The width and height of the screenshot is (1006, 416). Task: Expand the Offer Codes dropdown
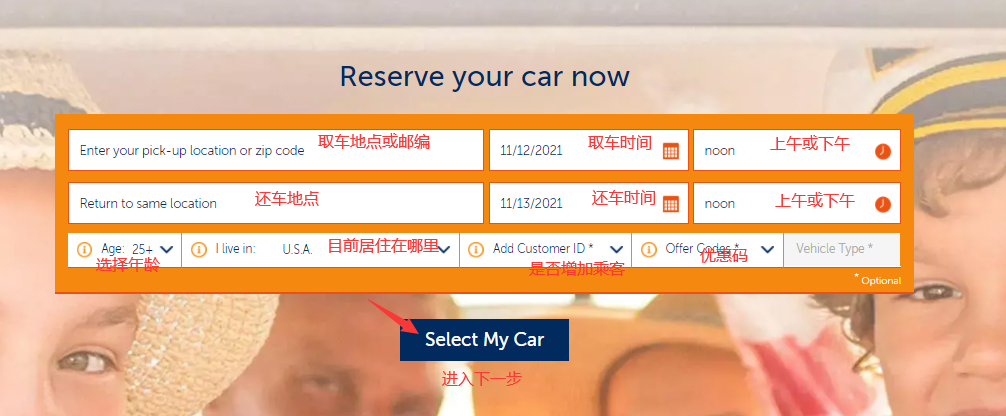pyautogui.click(x=708, y=249)
